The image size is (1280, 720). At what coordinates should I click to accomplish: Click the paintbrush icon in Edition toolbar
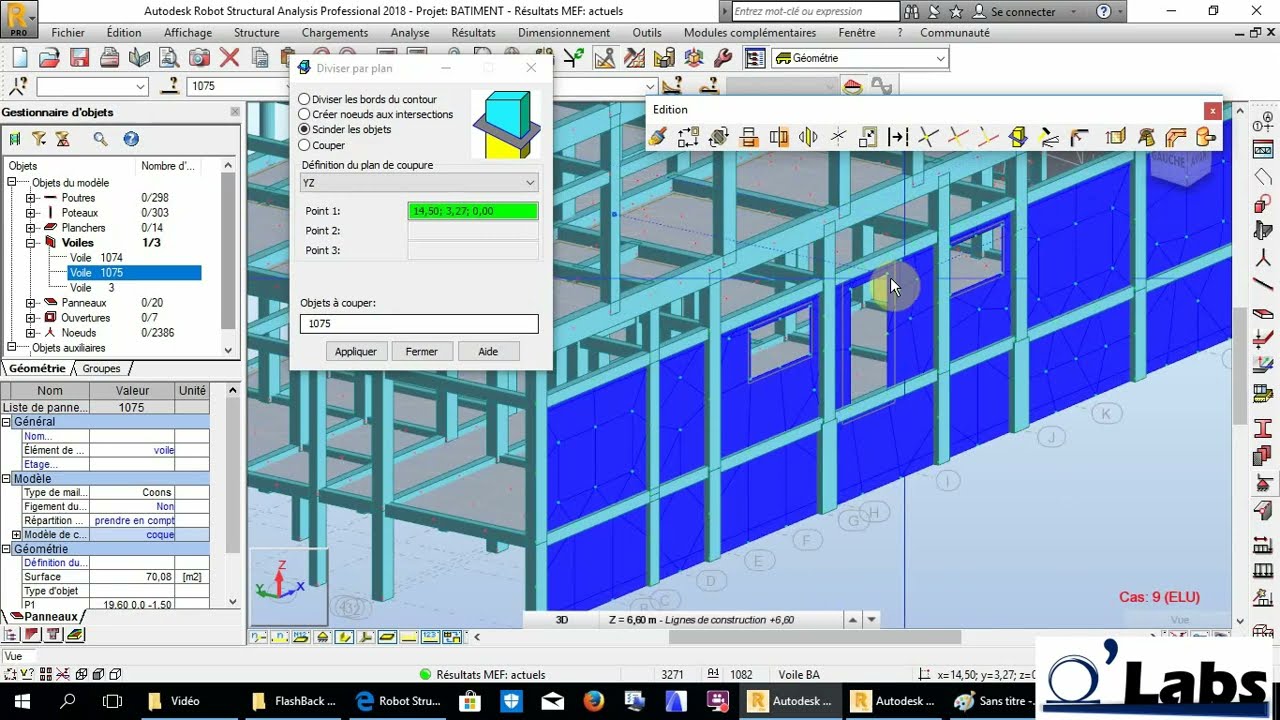pos(658,137)
